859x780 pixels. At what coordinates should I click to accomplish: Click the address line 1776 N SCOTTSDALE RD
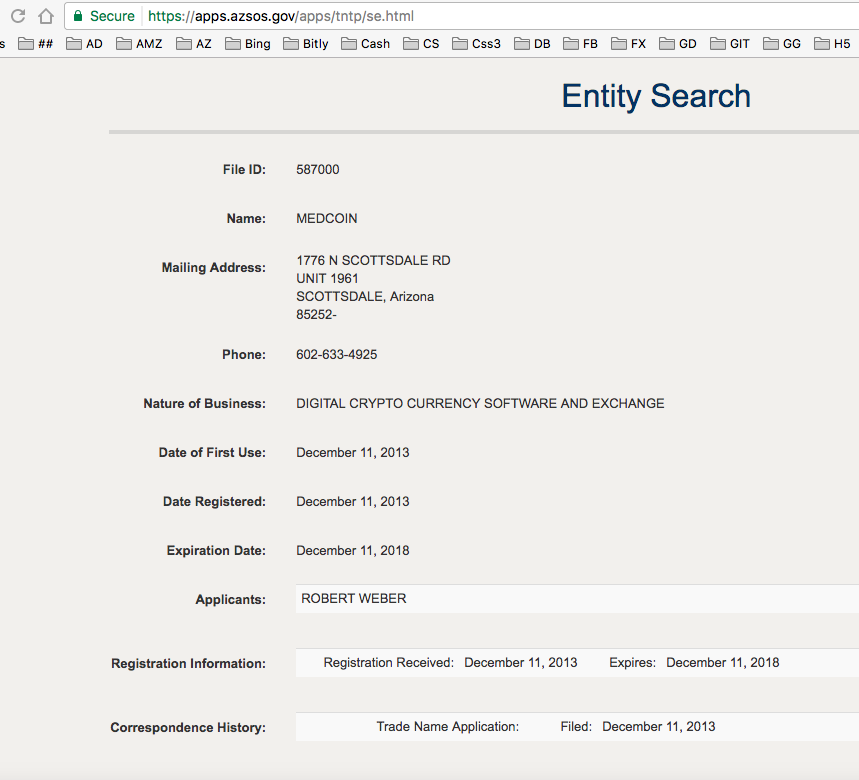(x=374, y=261)
